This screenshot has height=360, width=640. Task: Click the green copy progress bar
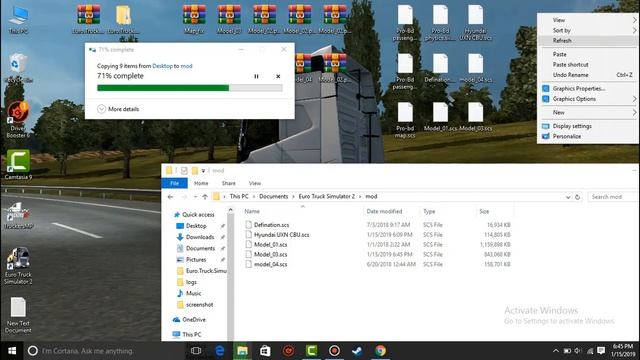pyautogui.click(x=190, y=88)
